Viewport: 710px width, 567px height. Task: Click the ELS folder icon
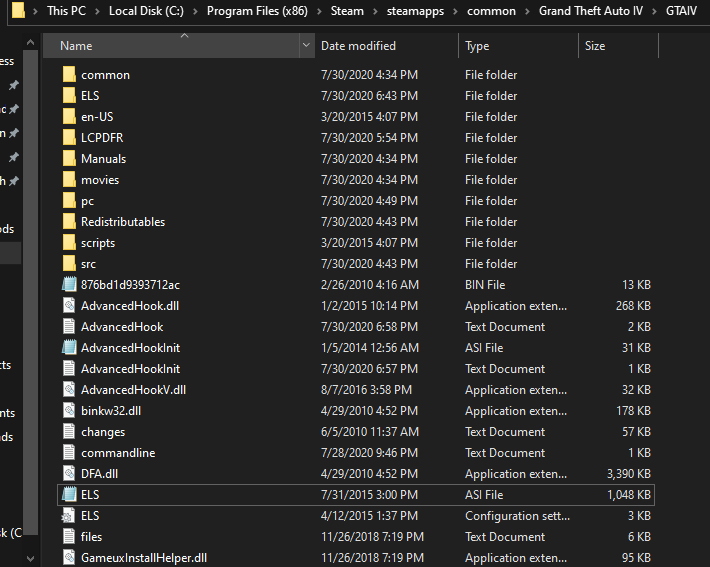tap(69, 96)
